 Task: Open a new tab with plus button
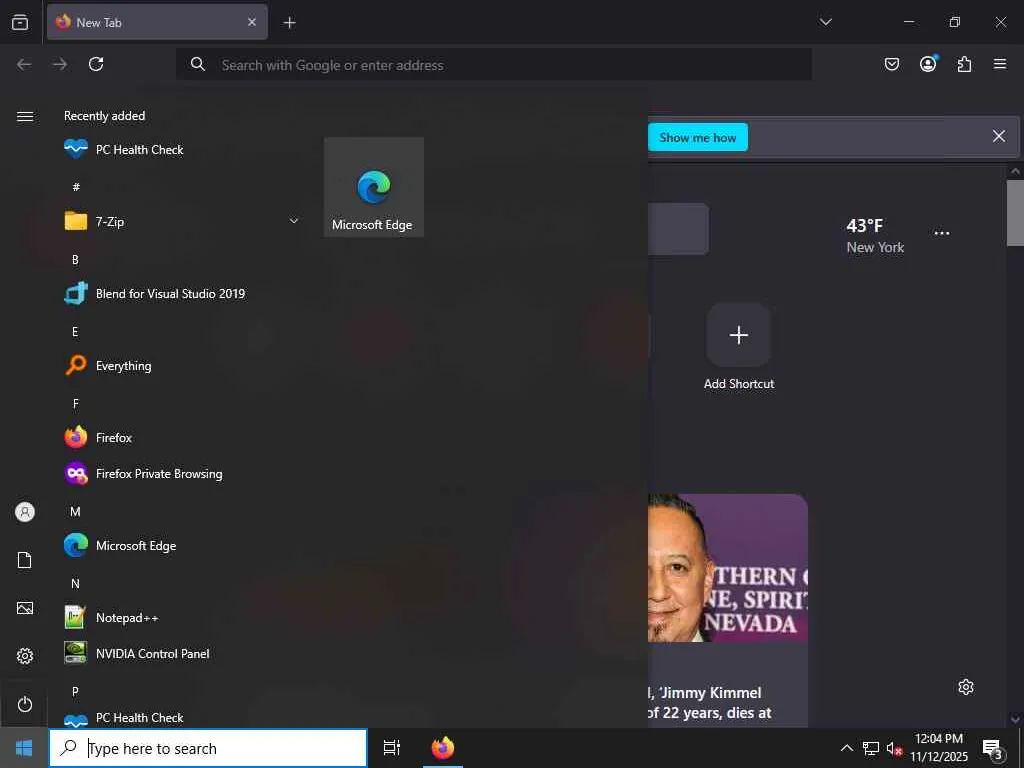[289, 23]
